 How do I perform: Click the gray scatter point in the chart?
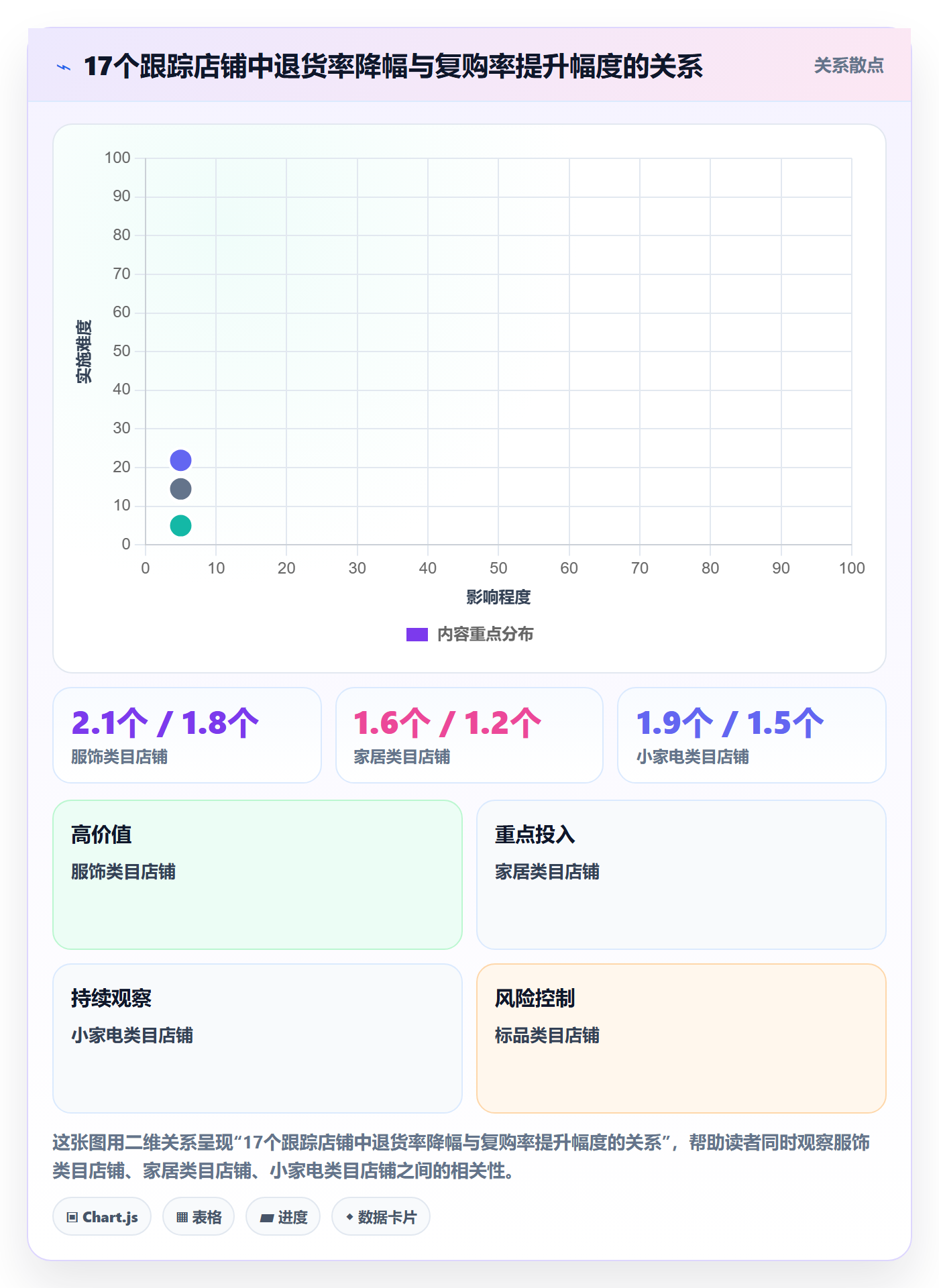pos(180,489)
